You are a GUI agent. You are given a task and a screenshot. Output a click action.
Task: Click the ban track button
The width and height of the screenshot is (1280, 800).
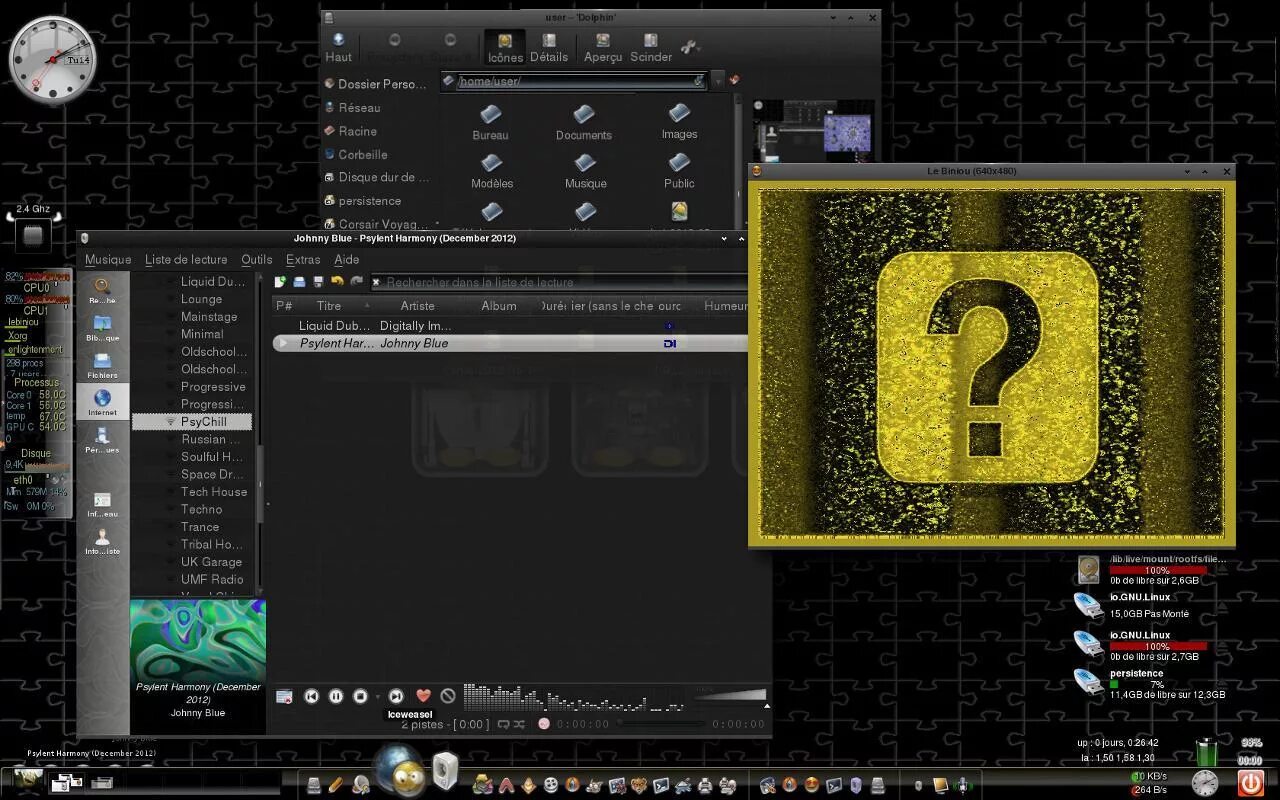[448, 696]
